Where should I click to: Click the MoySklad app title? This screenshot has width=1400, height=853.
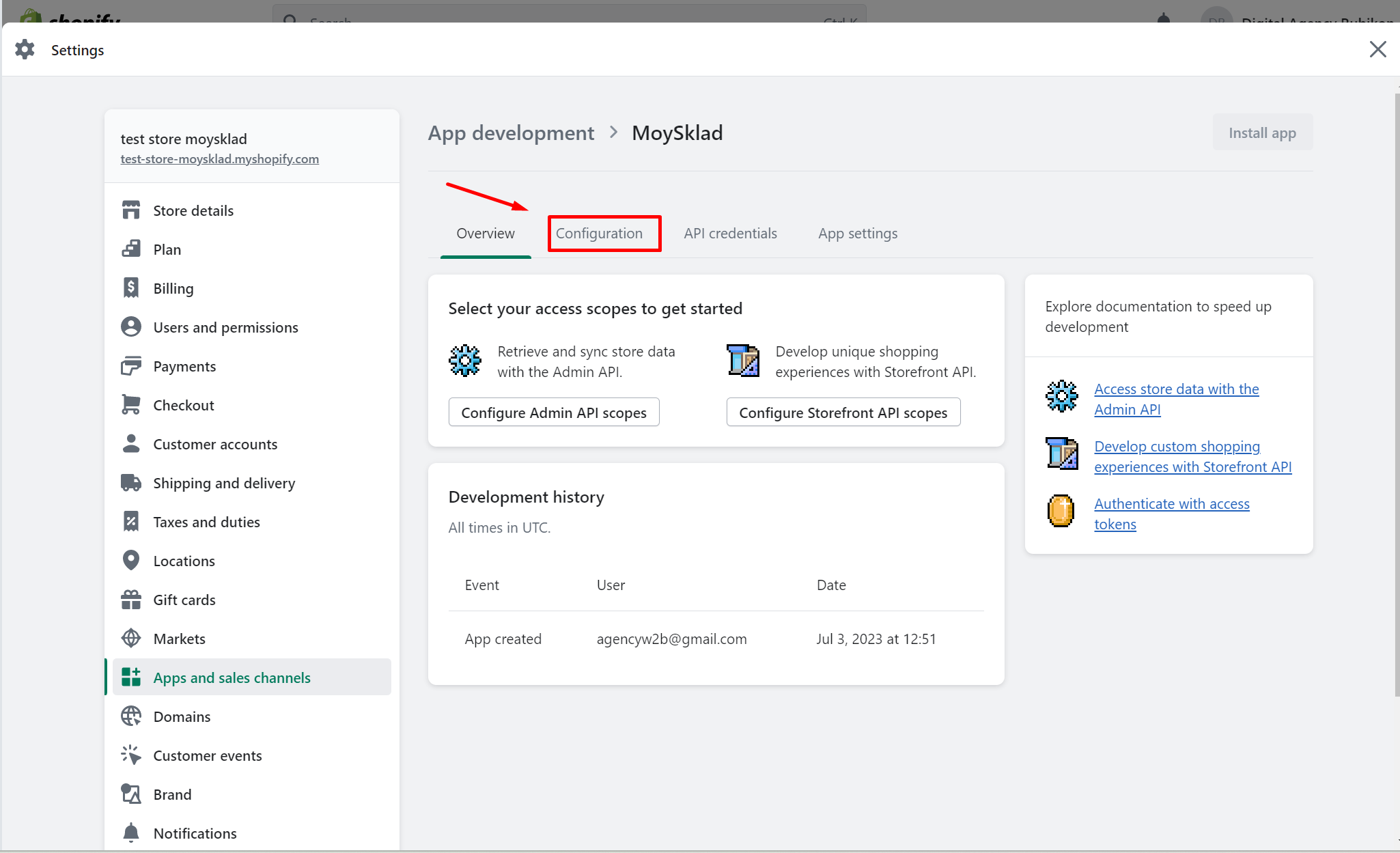point(677,133)
